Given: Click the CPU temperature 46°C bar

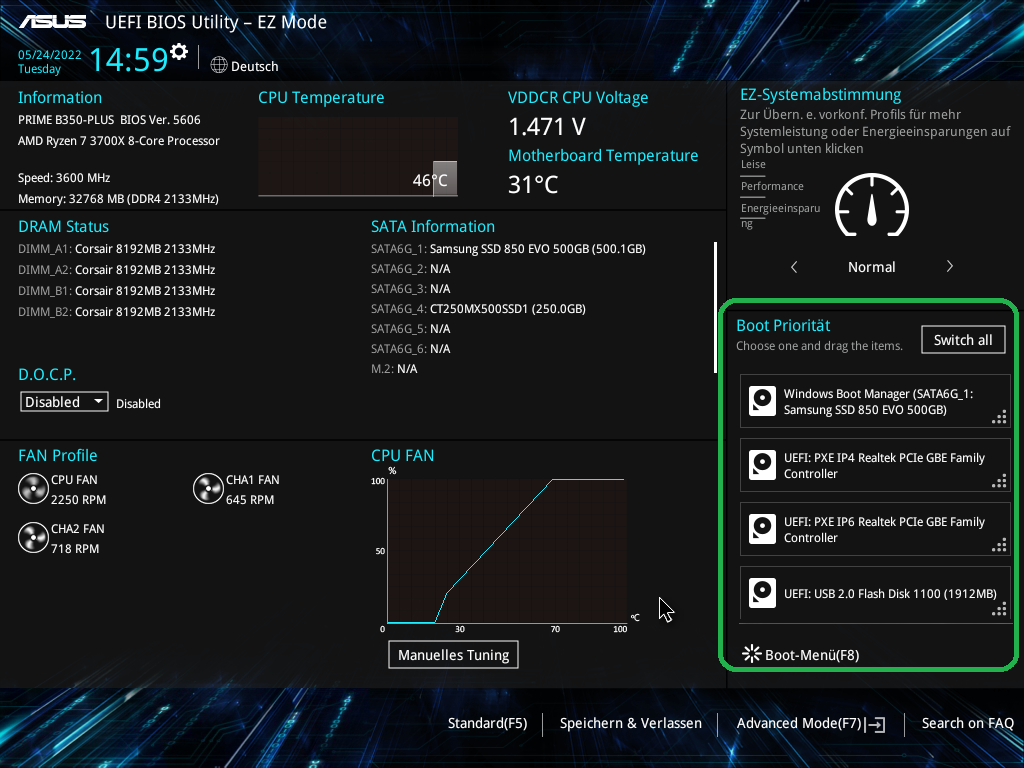Looking at the screenshot, I should [444, 179].
